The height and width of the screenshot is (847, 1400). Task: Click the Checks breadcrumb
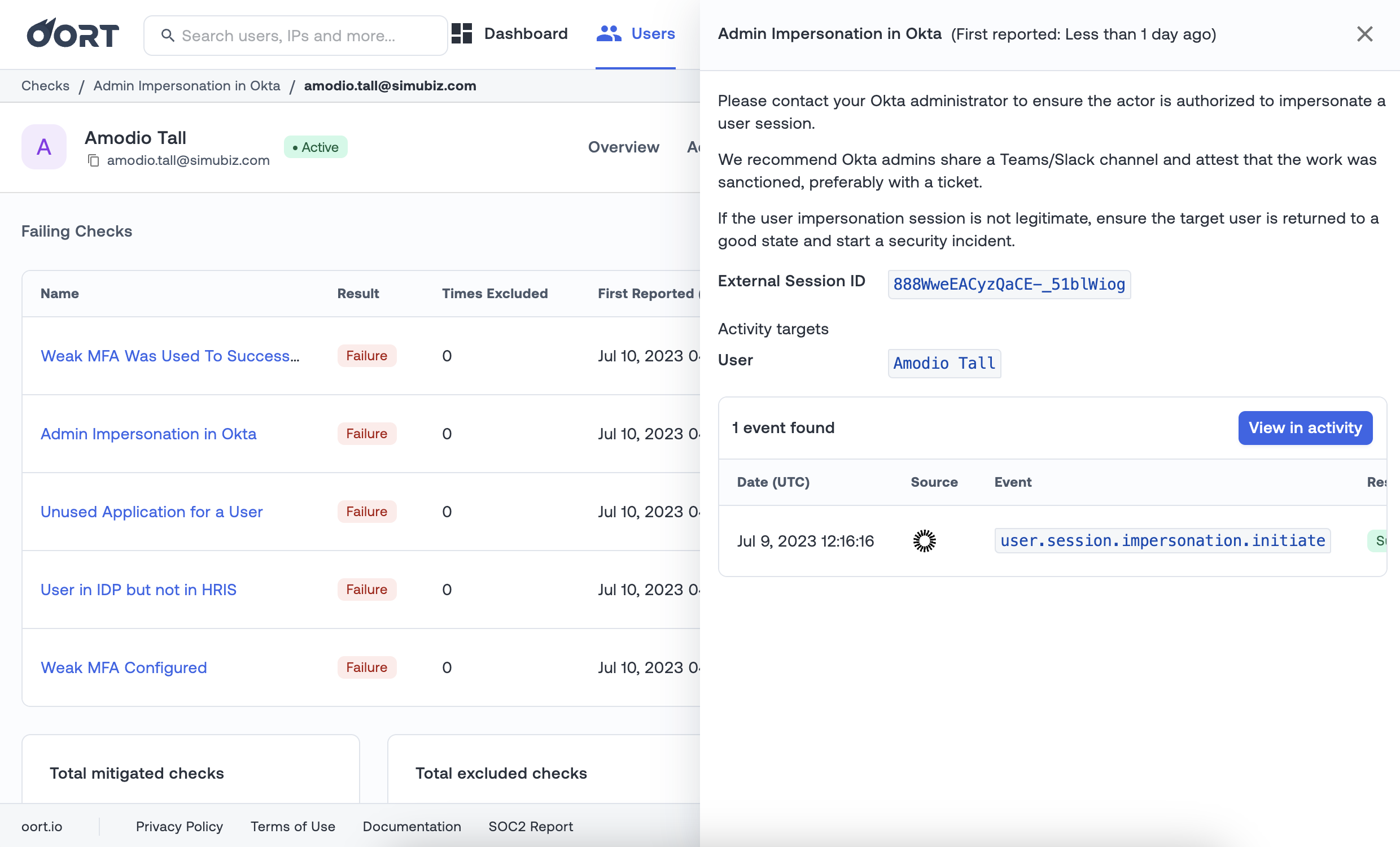(x=46, y=86)
